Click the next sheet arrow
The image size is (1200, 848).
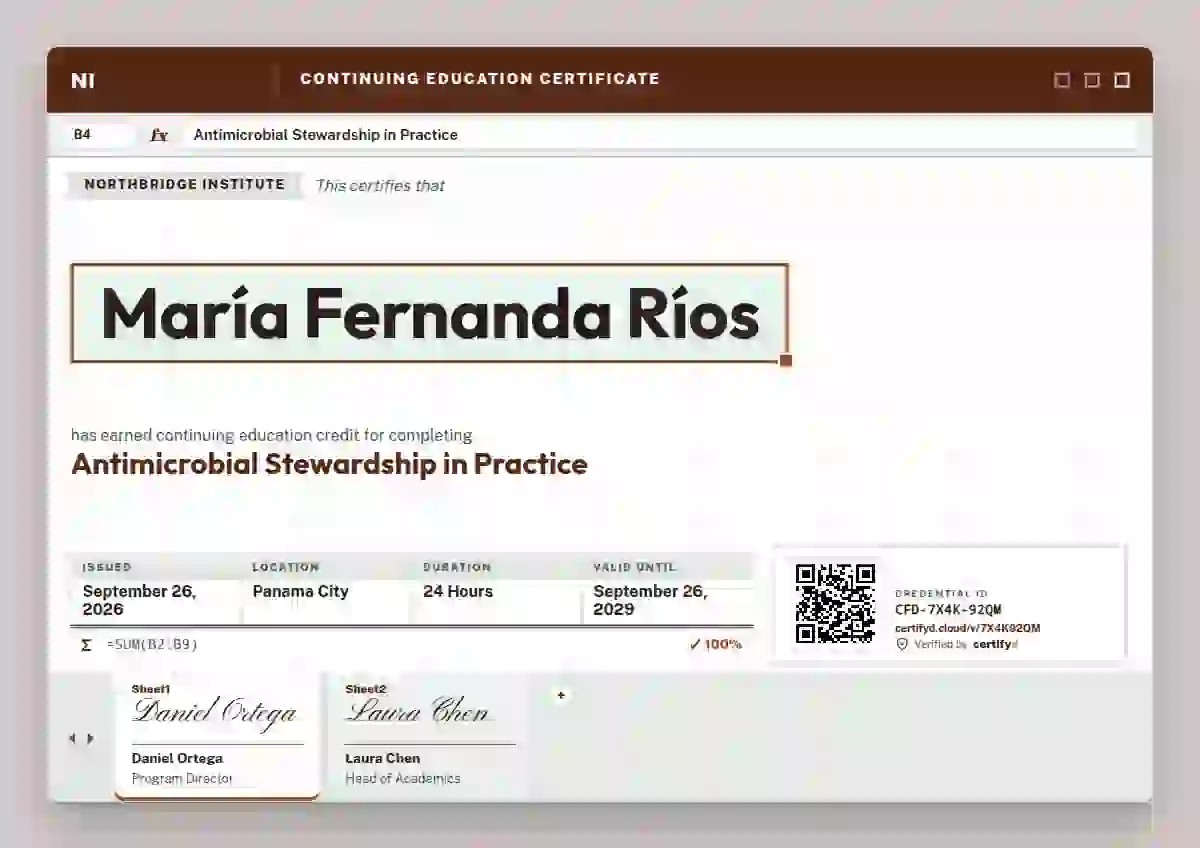pos(90,739)
